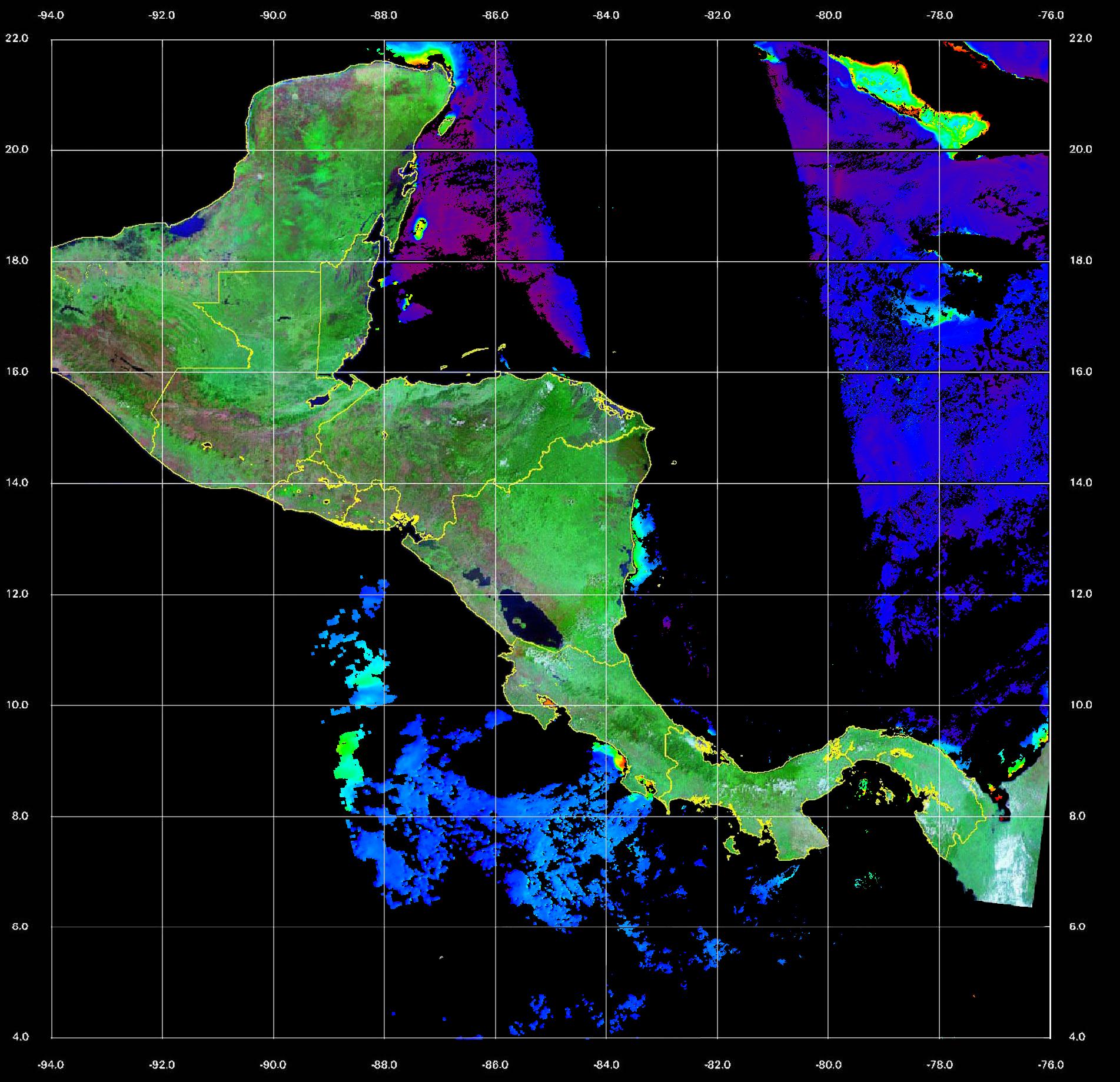Click the dark Lake Izabal in Guatemala
1120x1082 pixels.
pyautogui.click(x=318, y=400)
